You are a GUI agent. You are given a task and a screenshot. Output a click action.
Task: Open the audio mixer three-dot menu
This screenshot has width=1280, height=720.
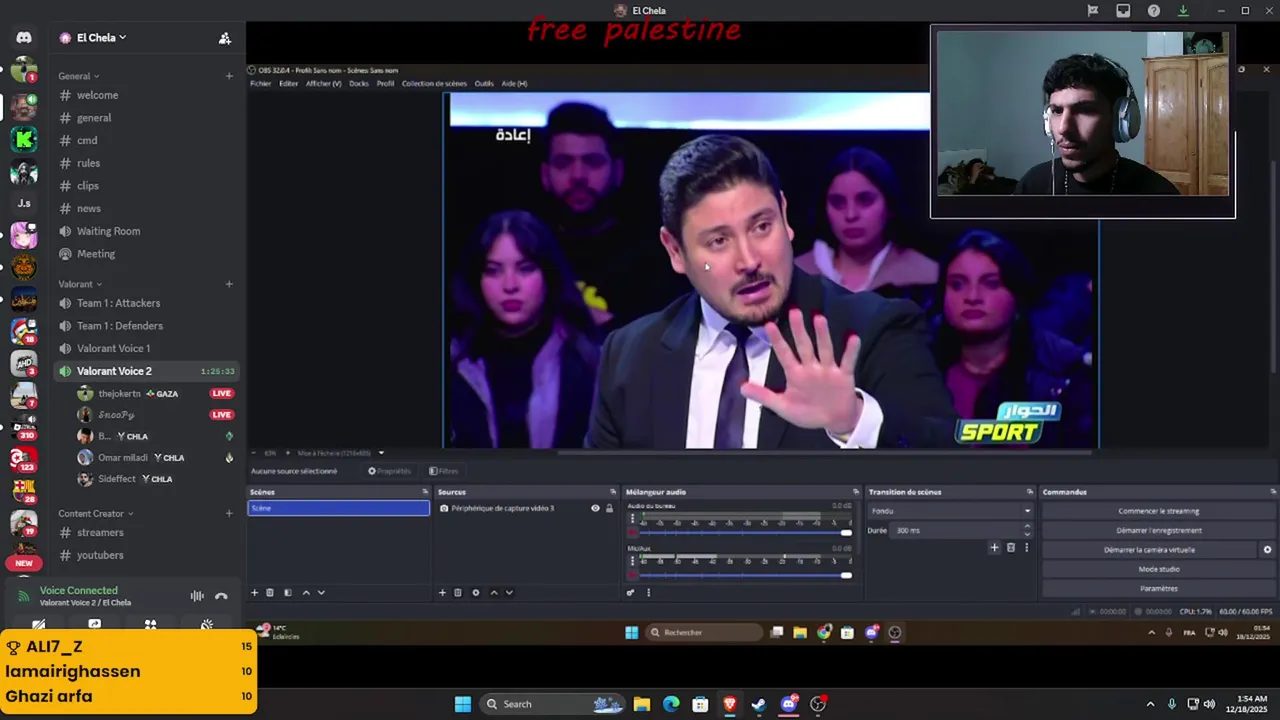click(x=648, y=593)
